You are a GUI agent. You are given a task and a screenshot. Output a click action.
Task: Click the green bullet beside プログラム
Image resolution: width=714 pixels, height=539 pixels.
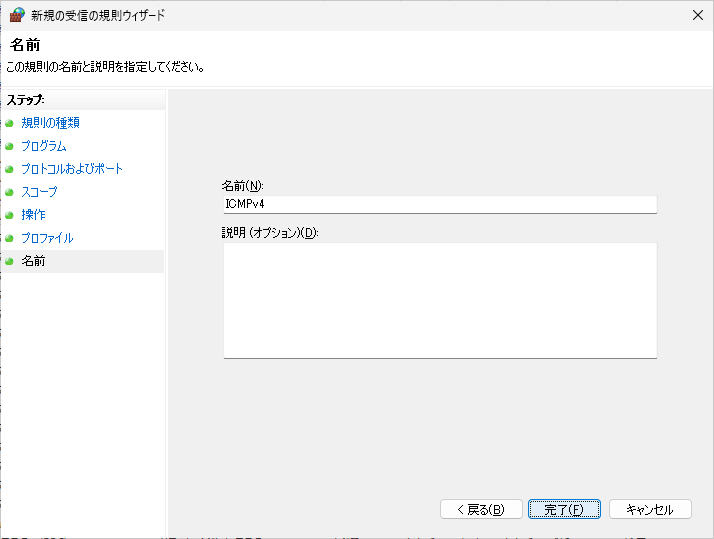pos(9,147)
